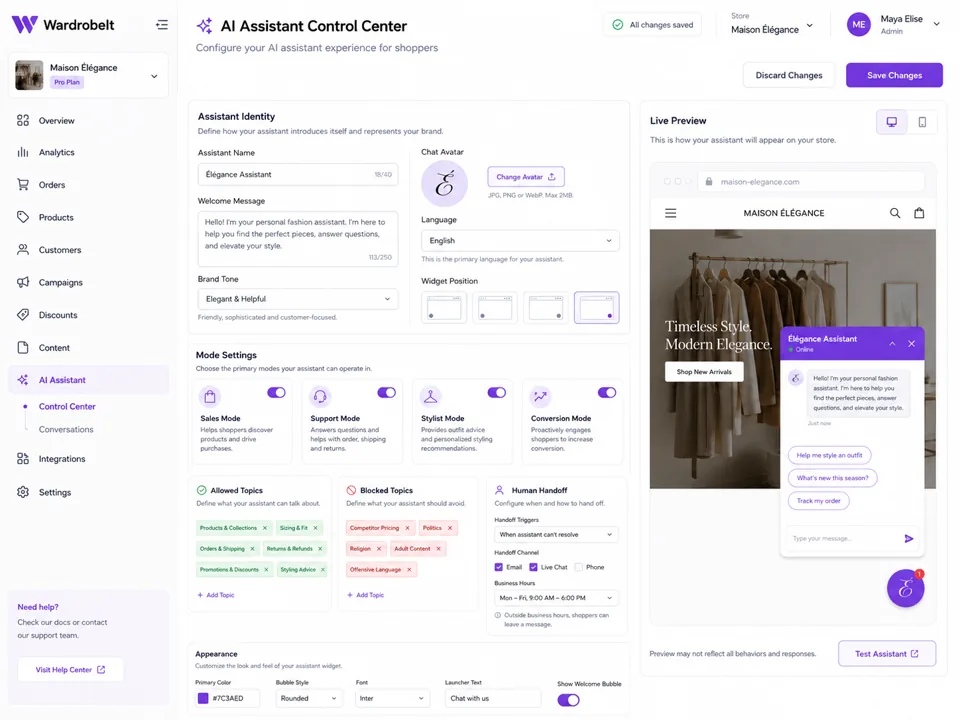The image size is (960, 720).
Task: Add Topic under Blocked Topics
Action: [x=366, y=595]
